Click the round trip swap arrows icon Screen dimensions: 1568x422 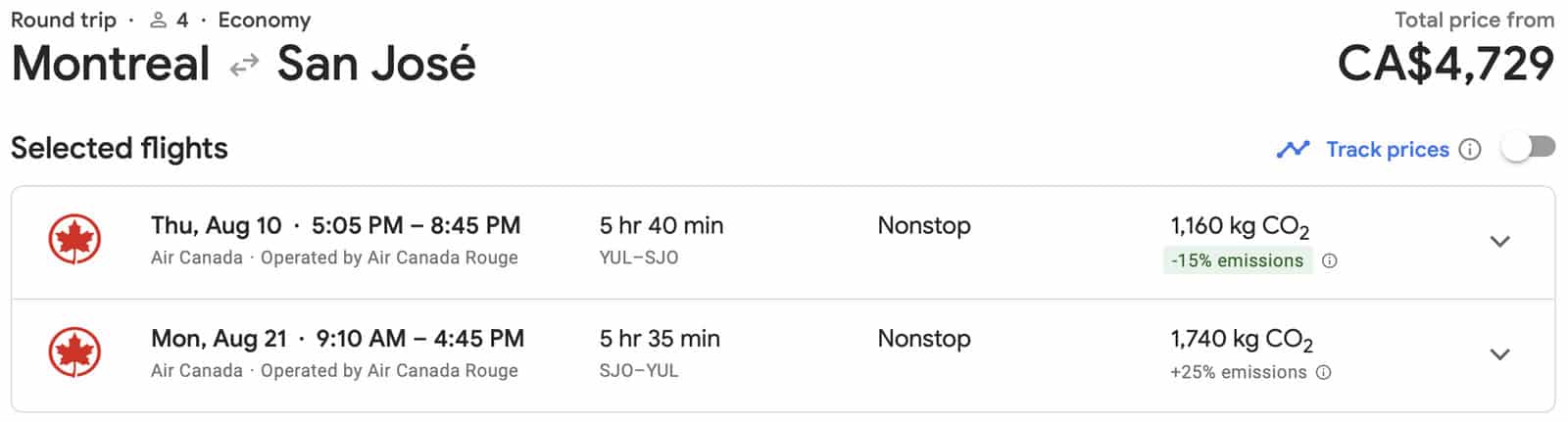244,65
